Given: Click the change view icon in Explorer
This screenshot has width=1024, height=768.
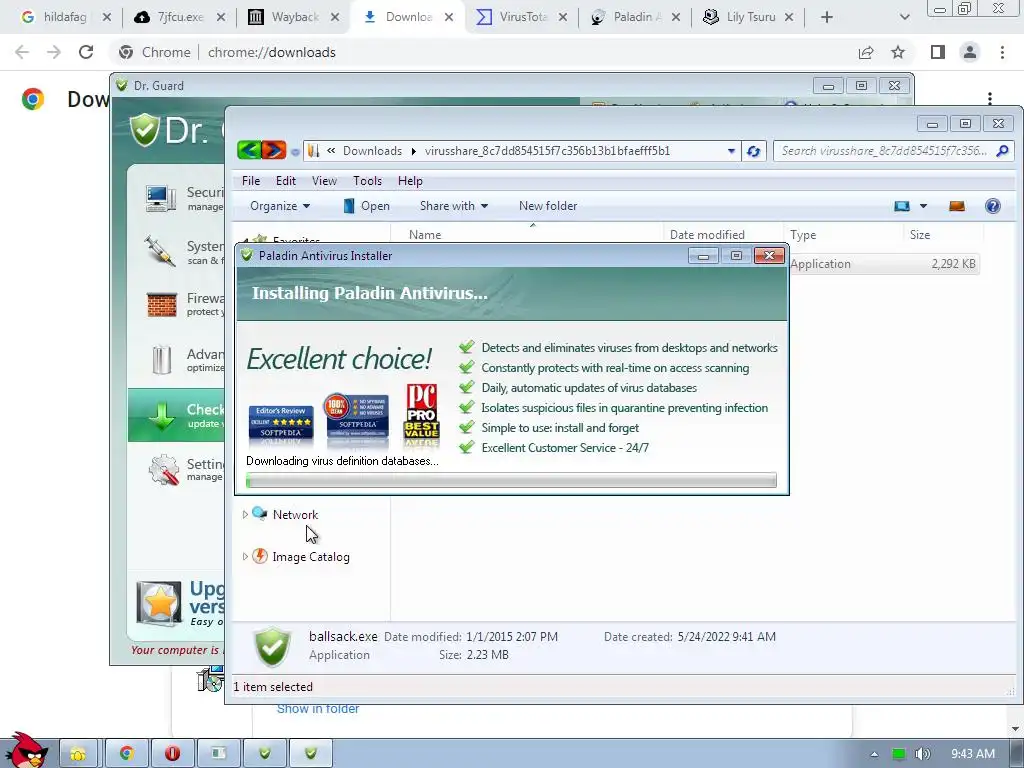Looking at the screenshot, I should (x=902, y=206).
